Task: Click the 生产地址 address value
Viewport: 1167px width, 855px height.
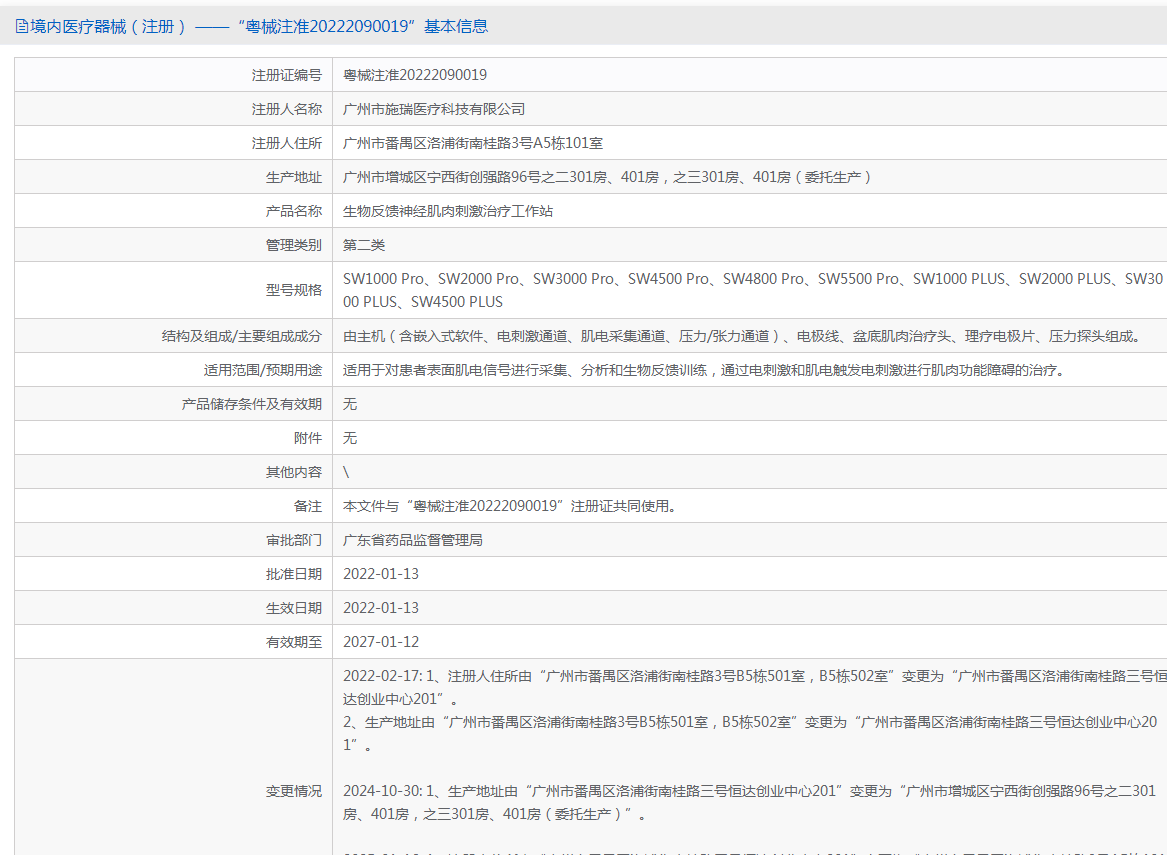Action: coord(608,177)
